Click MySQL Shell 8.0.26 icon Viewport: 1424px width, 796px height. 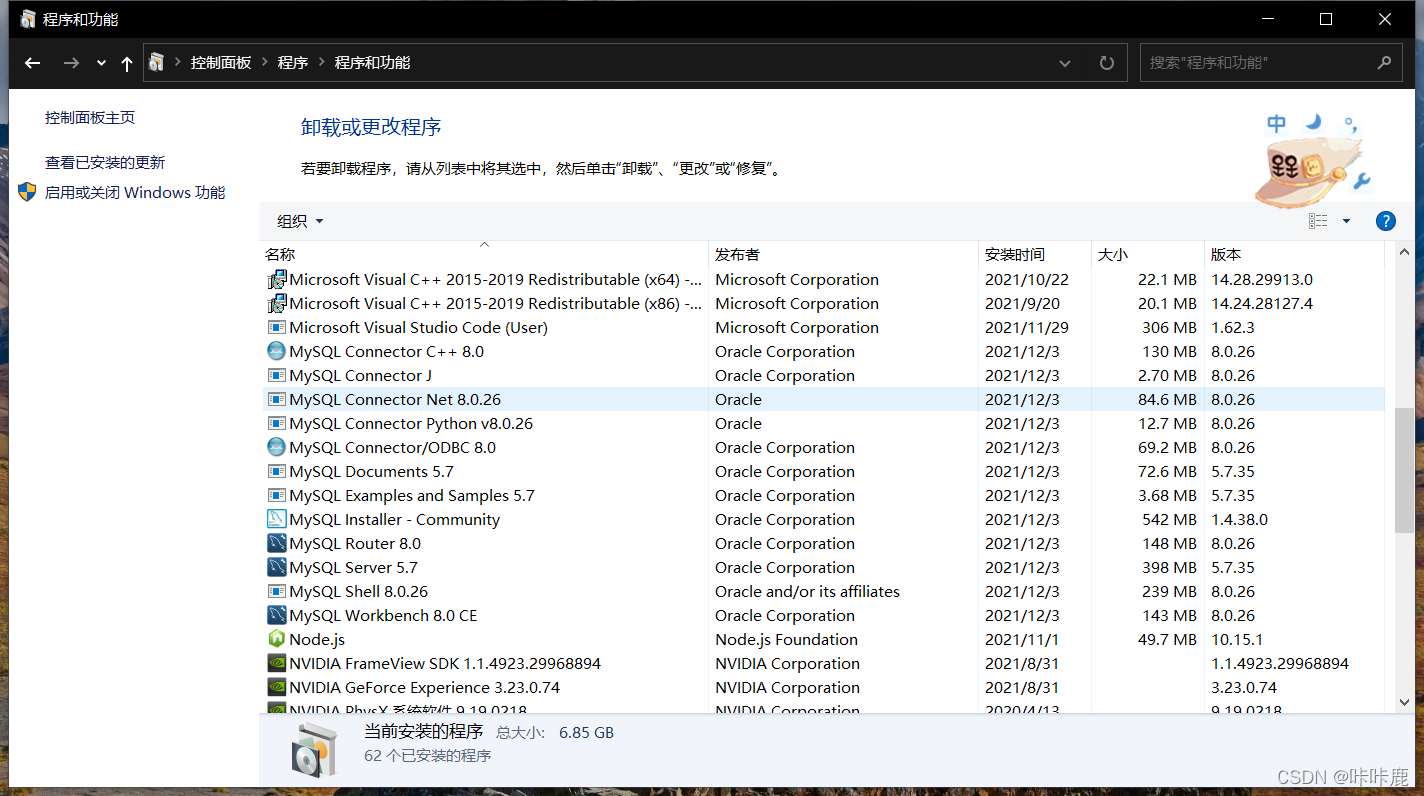tap(277, 591)
